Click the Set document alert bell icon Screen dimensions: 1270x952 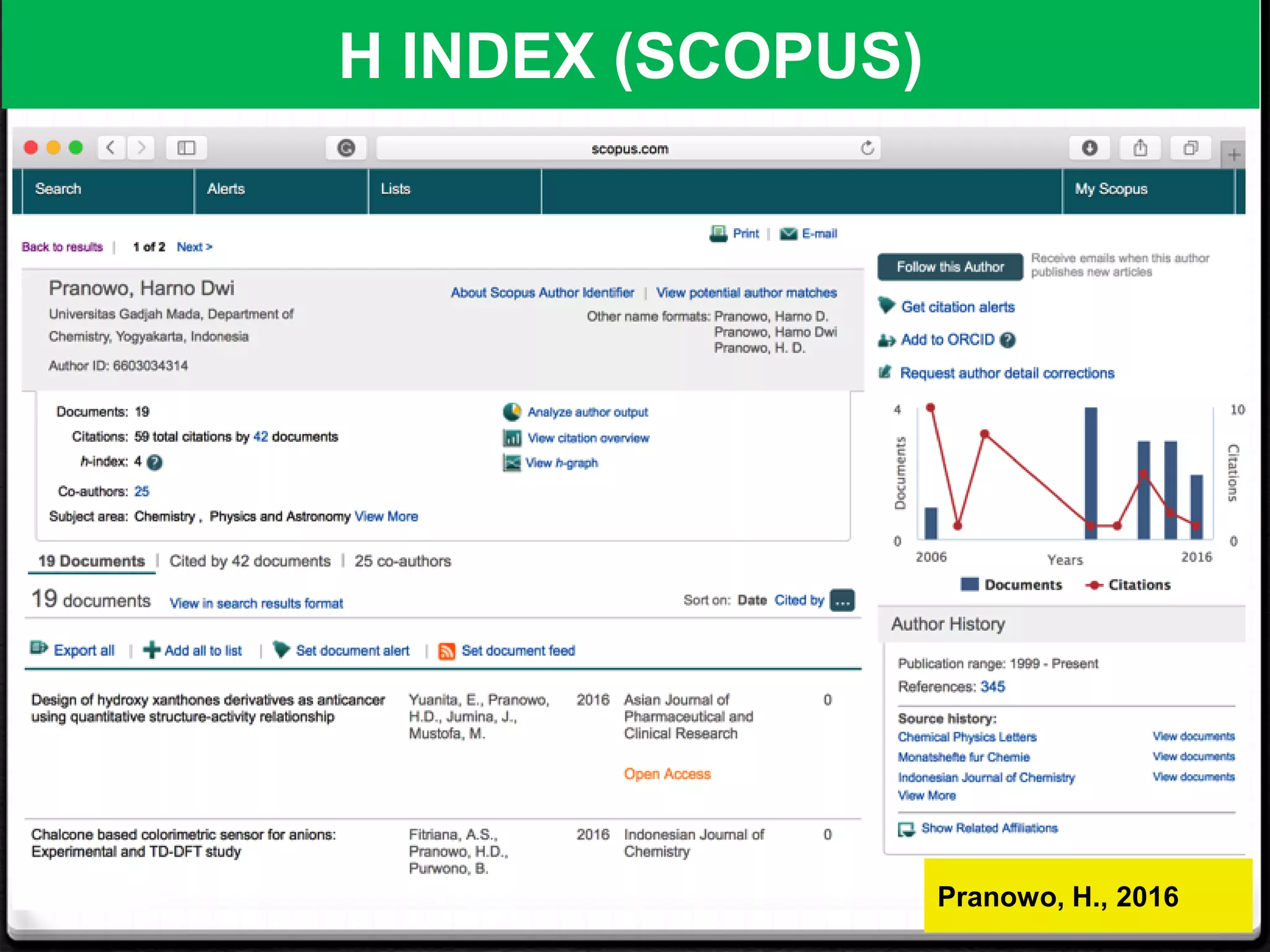pyautogui.click(x=281, y=650)
